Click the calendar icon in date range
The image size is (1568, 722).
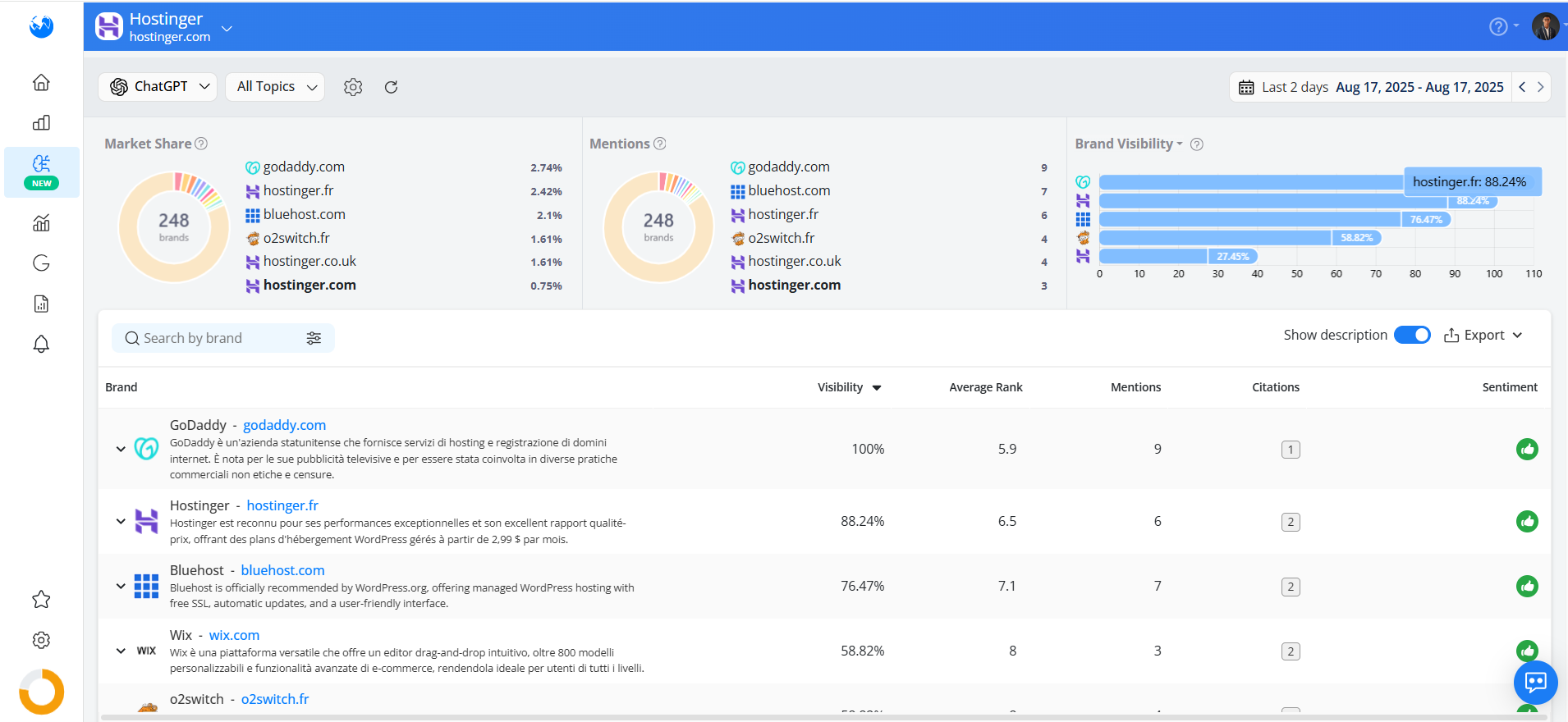pos(1246,87)
